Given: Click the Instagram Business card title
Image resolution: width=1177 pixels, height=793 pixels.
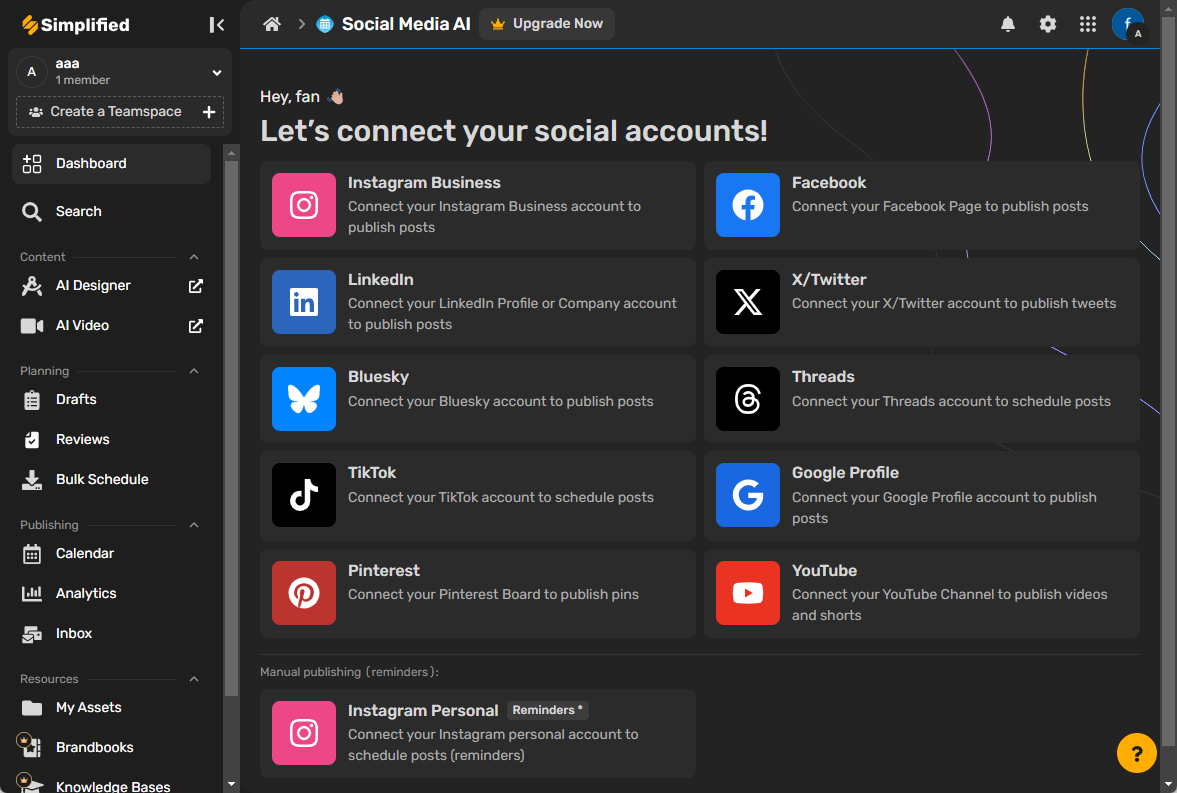Looking at the screenshot, I should click(x=424, y=182).
